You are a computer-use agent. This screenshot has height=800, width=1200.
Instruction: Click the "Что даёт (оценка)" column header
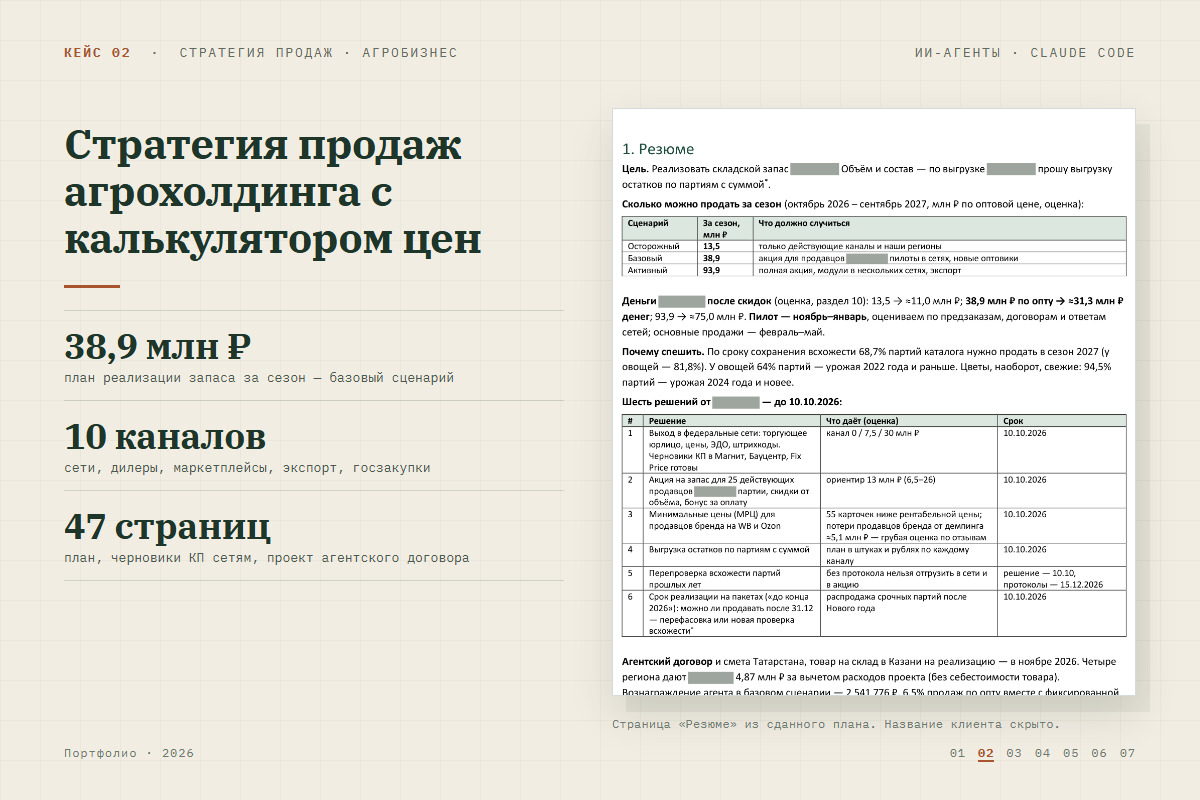pyautogui.click(x=909, y=421)
